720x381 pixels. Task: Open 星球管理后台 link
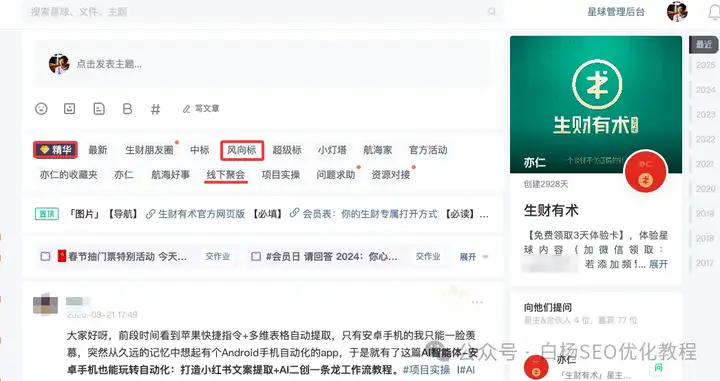pos(616,12)
